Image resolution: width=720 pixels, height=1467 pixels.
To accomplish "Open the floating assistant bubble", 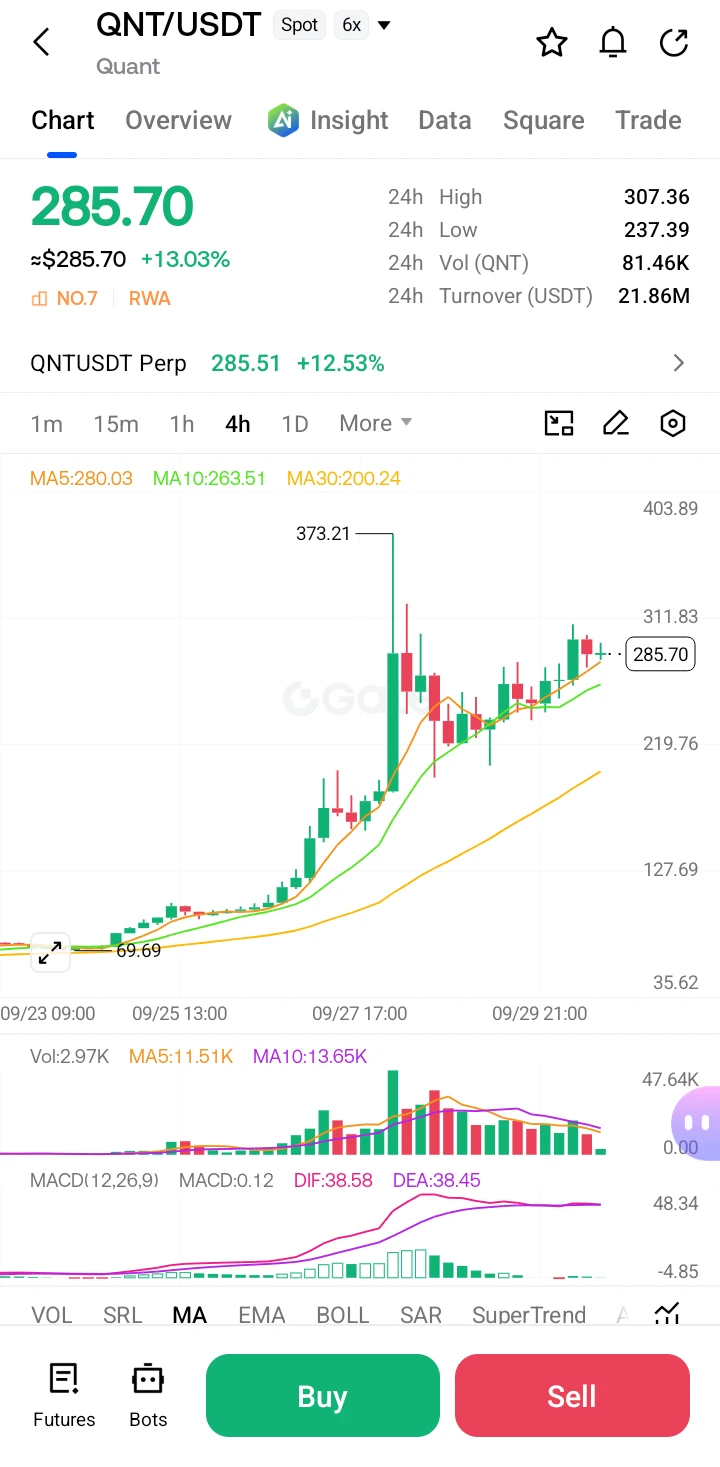I will pyautogui.click(x=696, y=1124).
